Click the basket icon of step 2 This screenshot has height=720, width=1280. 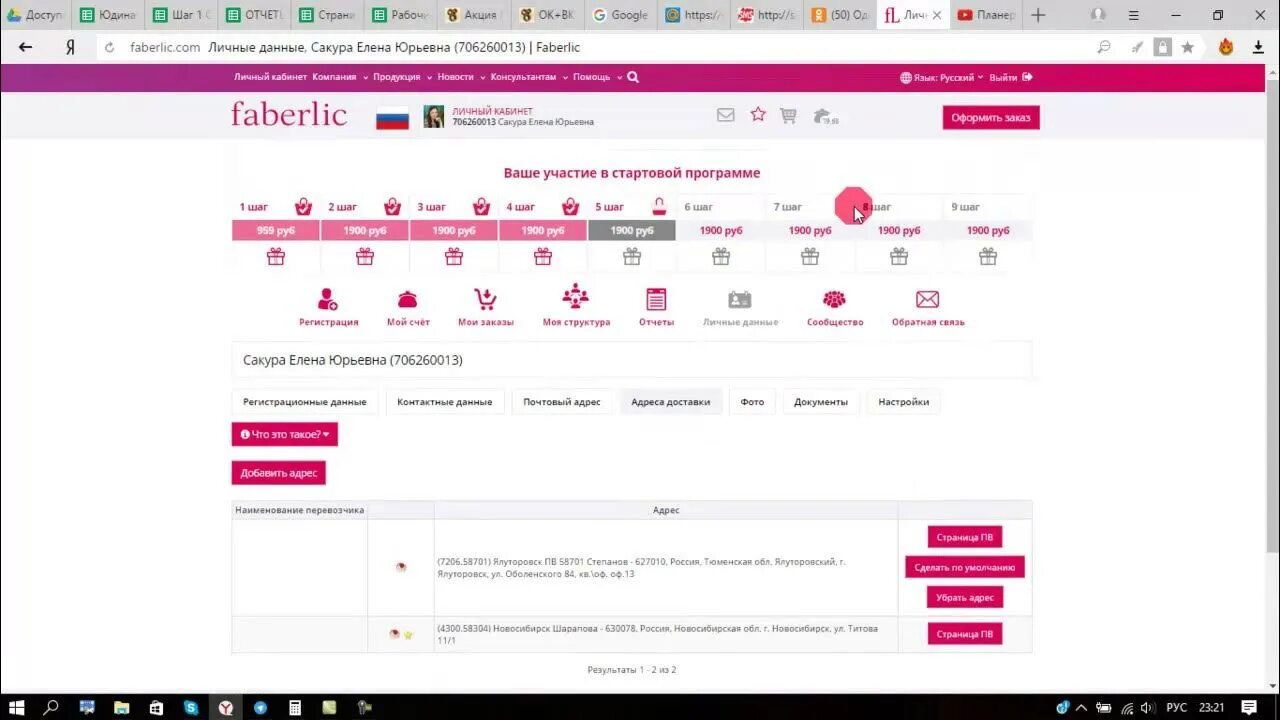[x=392, y=206]
